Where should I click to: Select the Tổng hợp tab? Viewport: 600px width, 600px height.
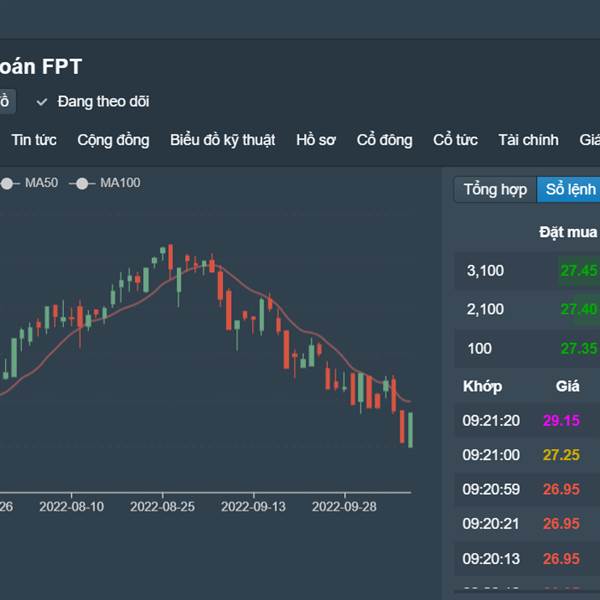[495, 189]
